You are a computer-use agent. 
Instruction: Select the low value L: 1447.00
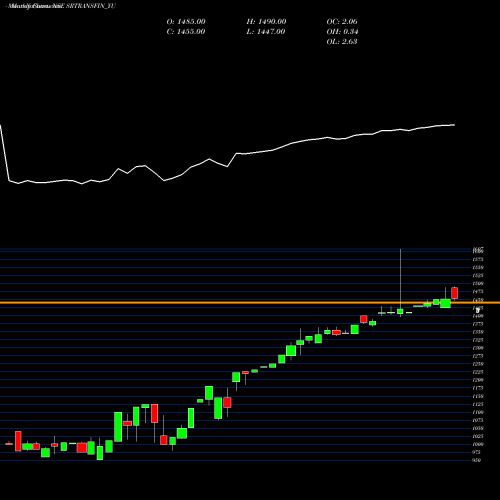(266, 32)
